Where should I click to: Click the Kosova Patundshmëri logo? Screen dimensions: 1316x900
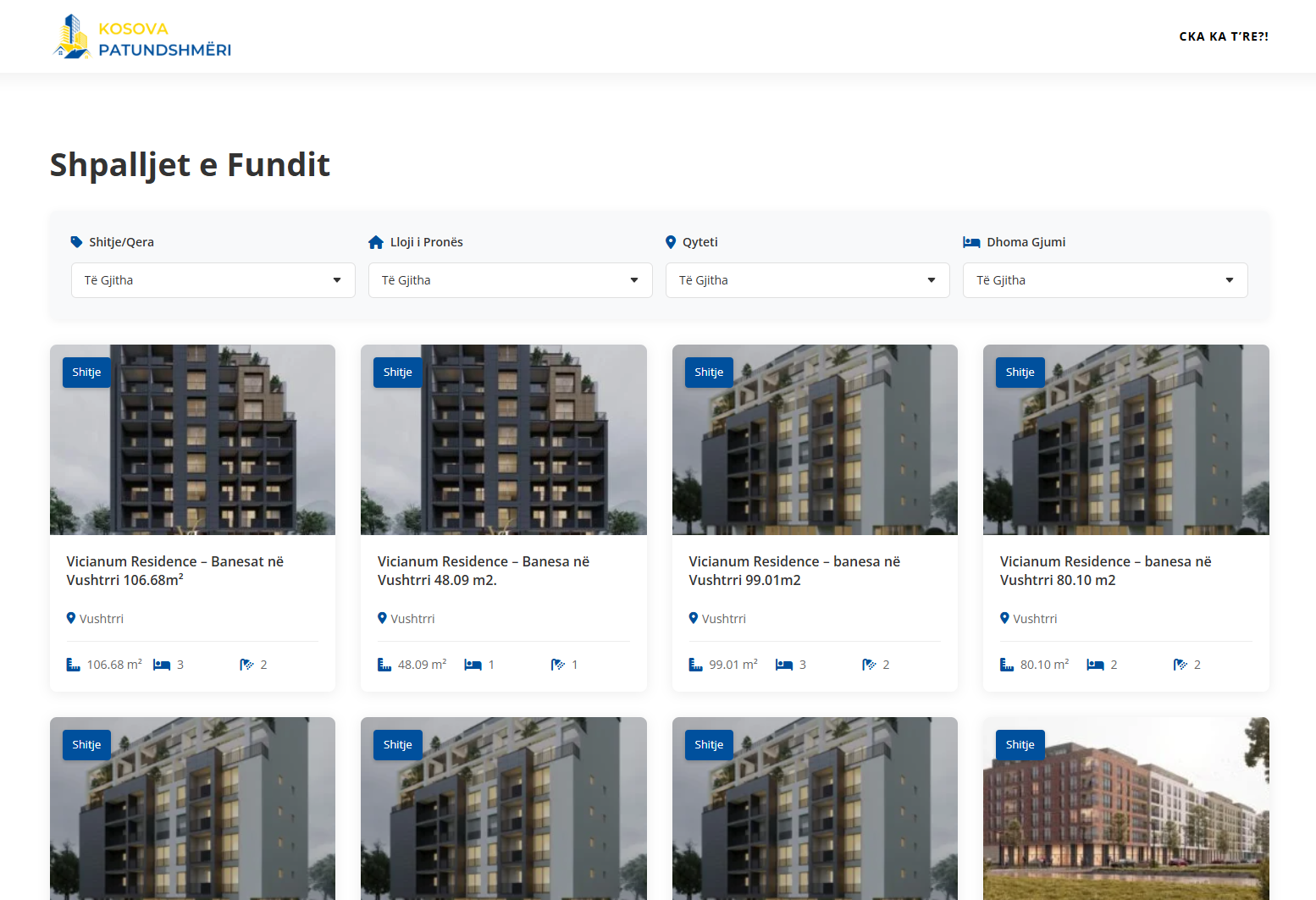click(x=142, y=37)
